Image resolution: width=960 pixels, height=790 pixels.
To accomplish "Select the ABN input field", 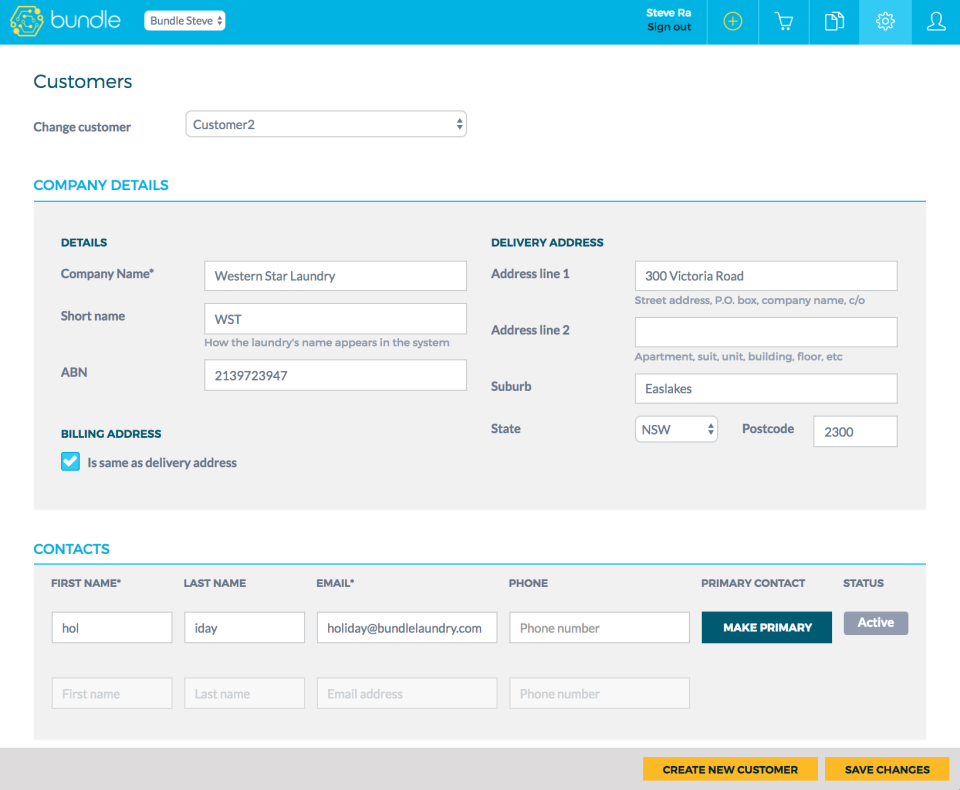I will pos(335,375).
